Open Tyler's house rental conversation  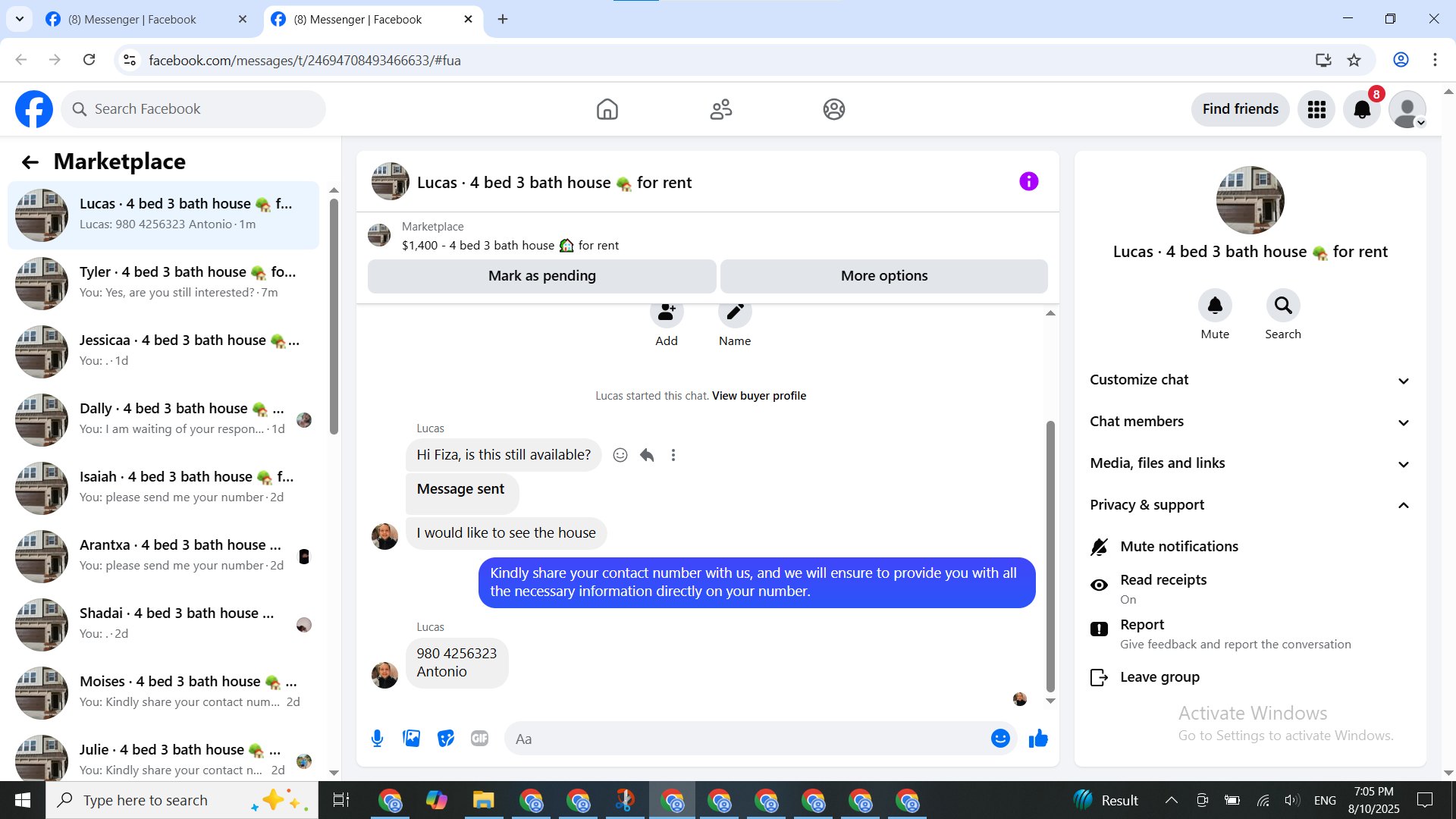tap(163, 282)
